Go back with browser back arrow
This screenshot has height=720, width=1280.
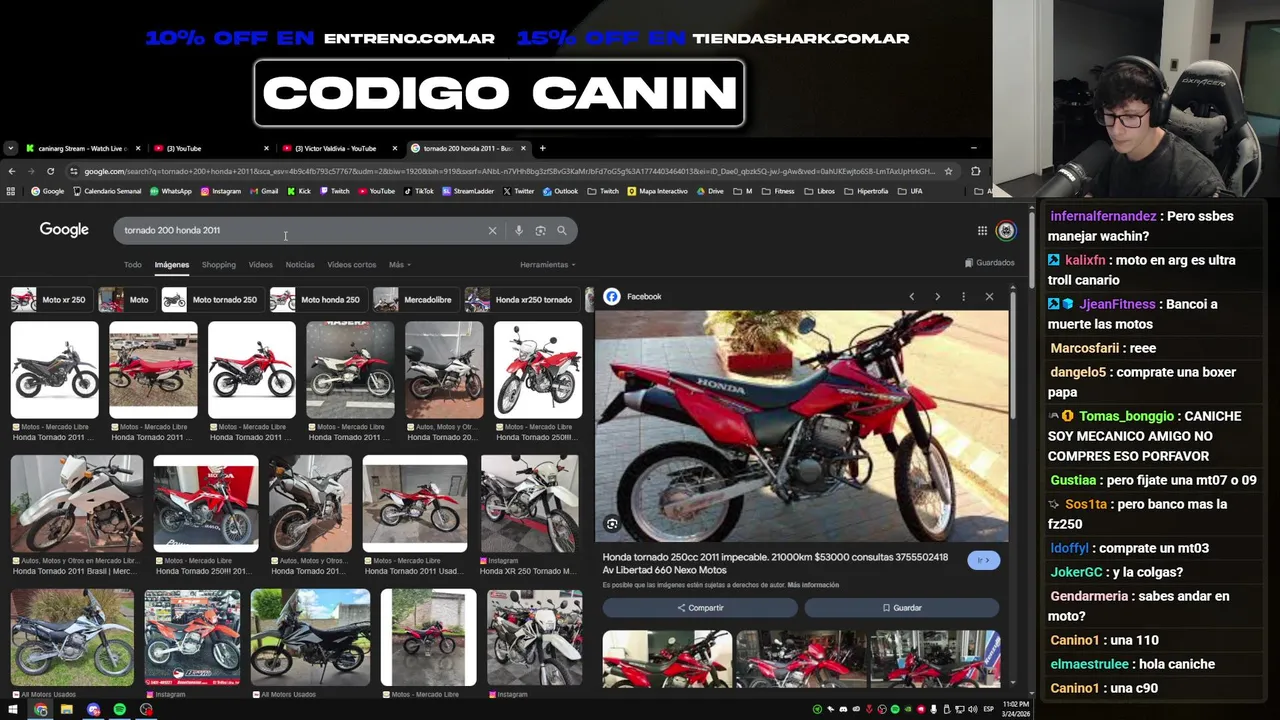click(x=11, y=171)
